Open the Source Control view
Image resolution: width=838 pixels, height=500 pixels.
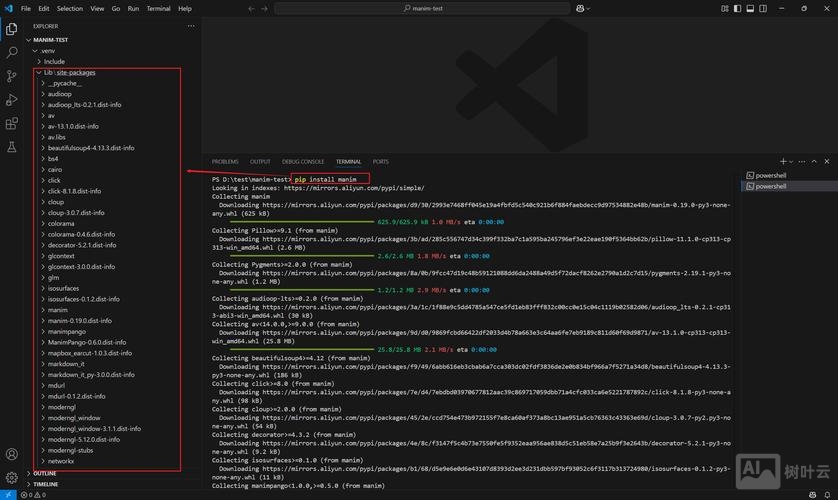[12, 76]
